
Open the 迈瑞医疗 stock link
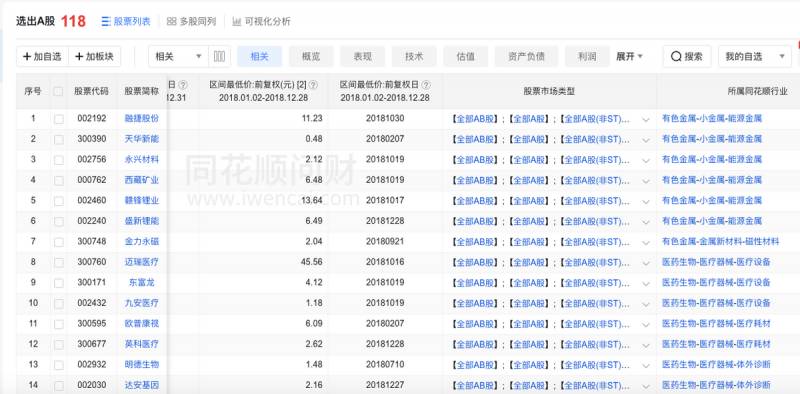(141, 262)
